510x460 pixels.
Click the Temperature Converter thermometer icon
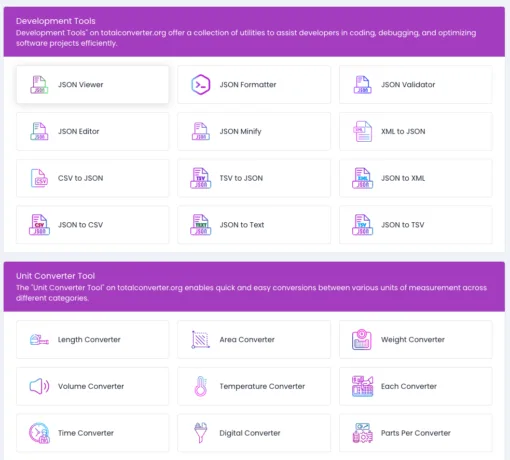[x=201, y=386]
